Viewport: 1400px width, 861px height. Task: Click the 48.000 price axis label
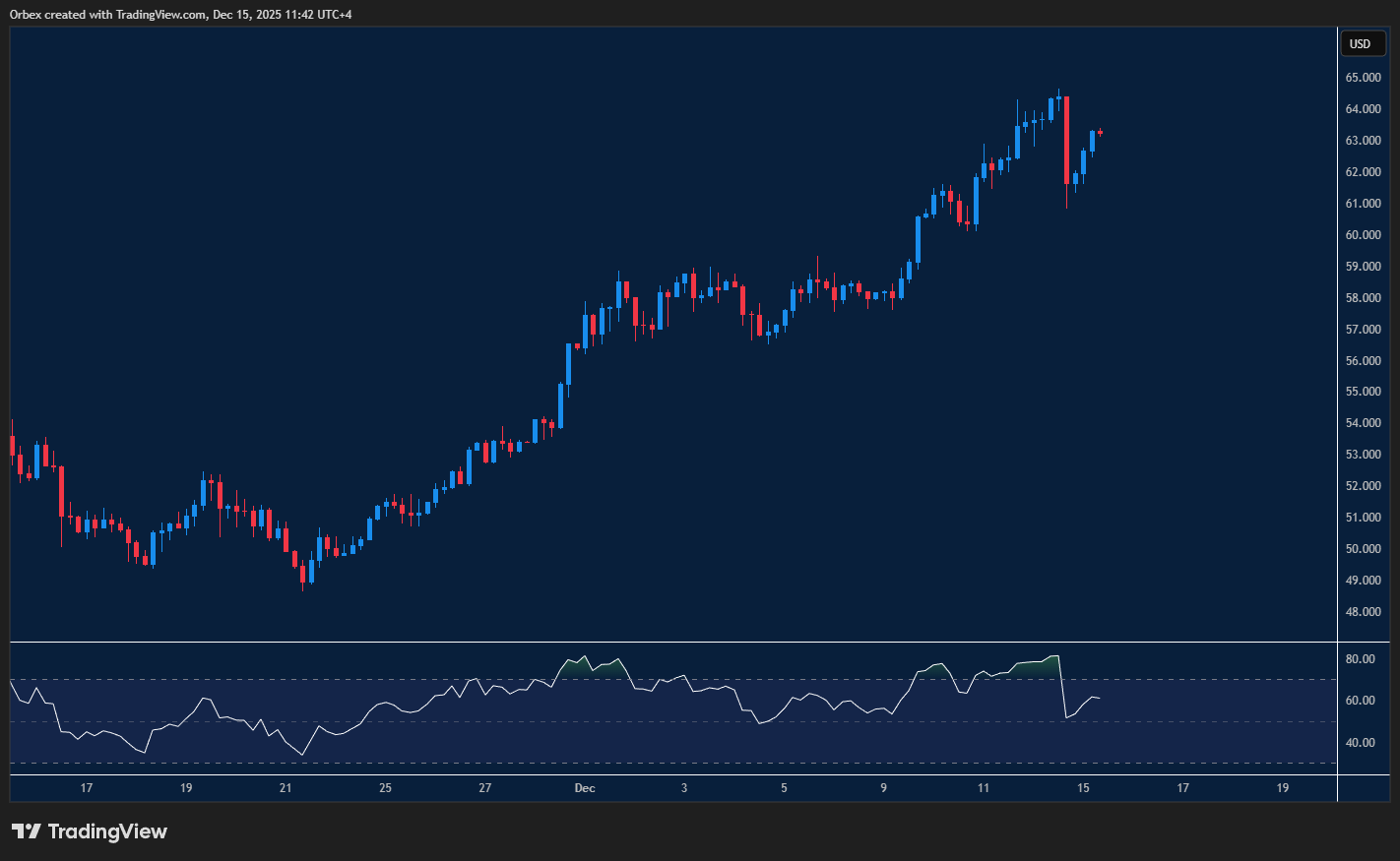pyautogui.click(x=1363, y=612)
